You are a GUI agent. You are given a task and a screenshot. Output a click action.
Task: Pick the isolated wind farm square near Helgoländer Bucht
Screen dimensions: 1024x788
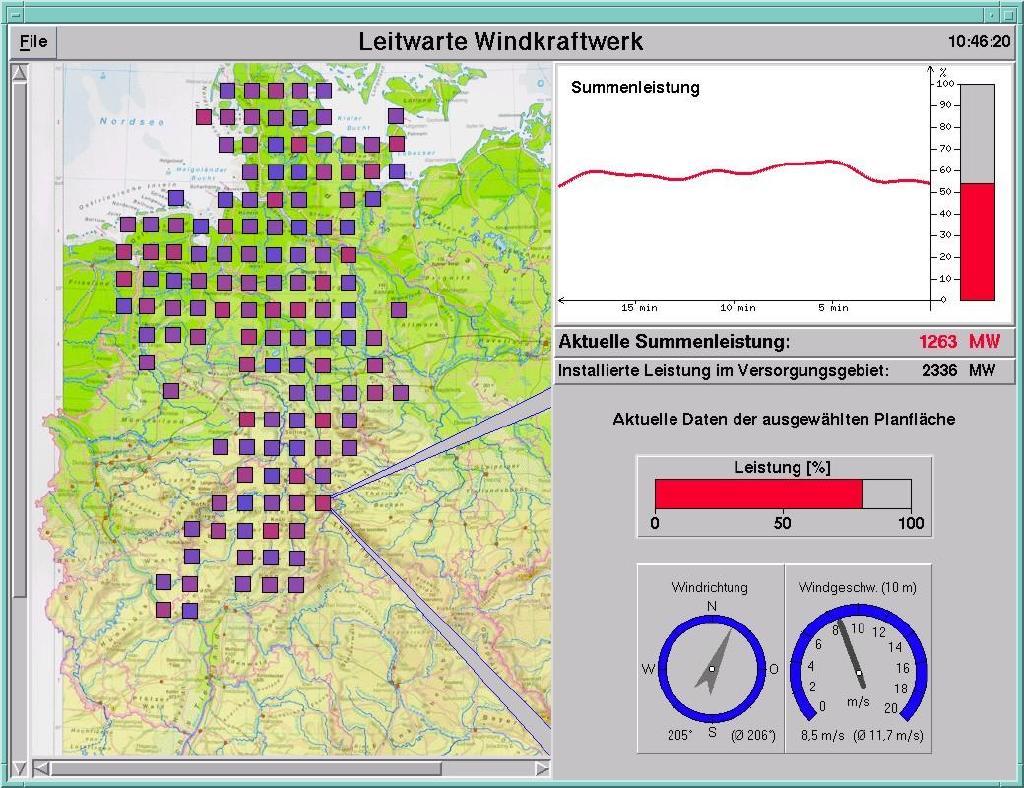(176, 198)
